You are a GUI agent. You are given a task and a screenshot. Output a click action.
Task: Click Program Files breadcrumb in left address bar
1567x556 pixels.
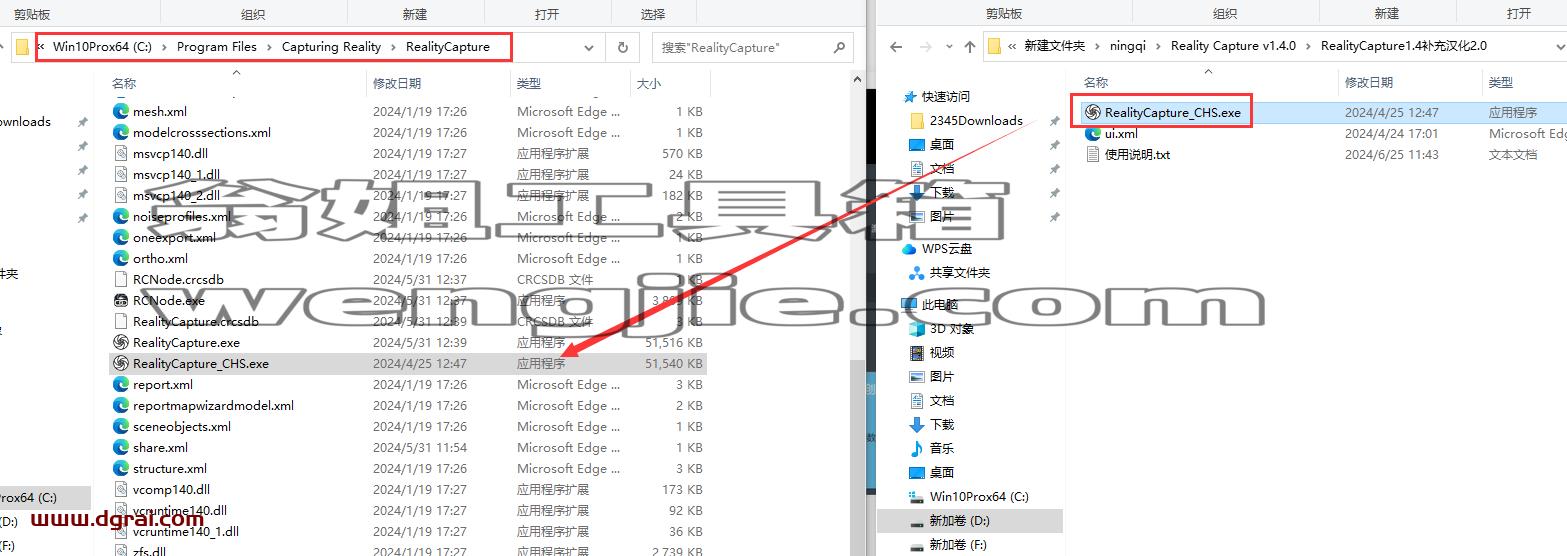[216, 47]
